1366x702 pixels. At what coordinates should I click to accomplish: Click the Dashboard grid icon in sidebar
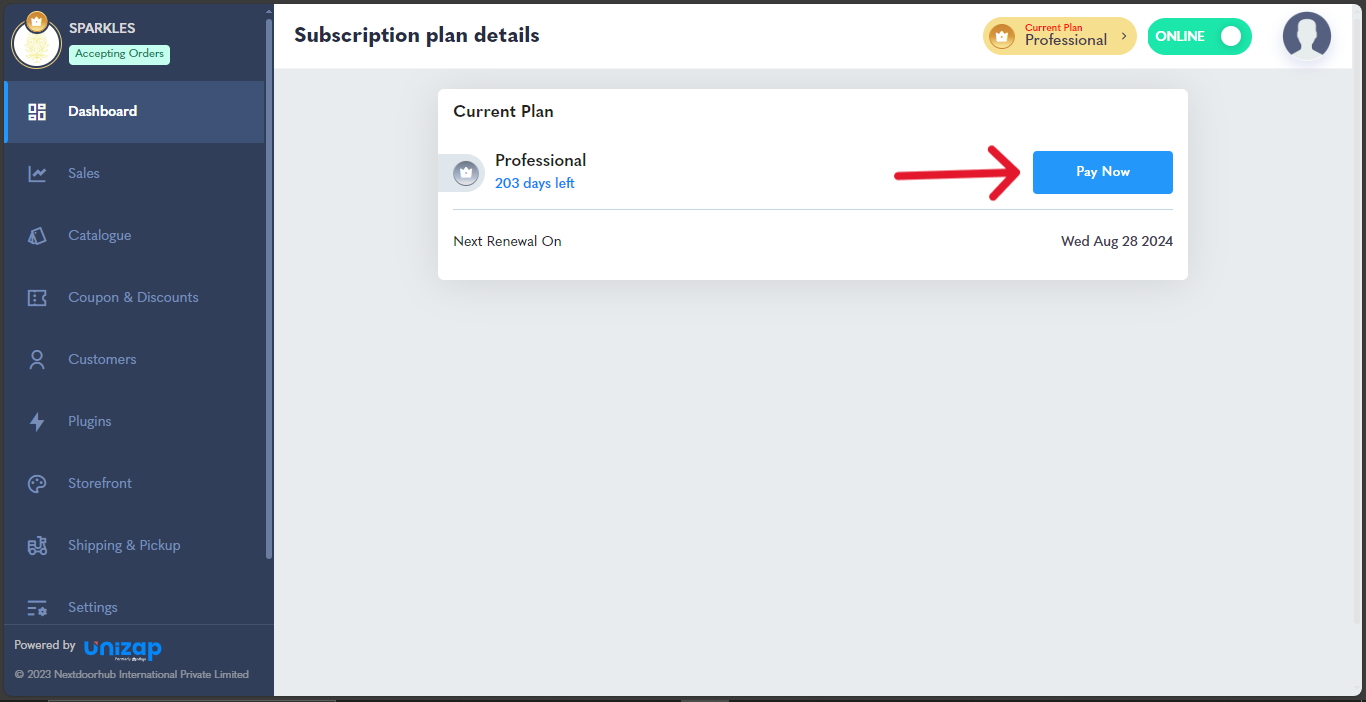tap(37, 112)
